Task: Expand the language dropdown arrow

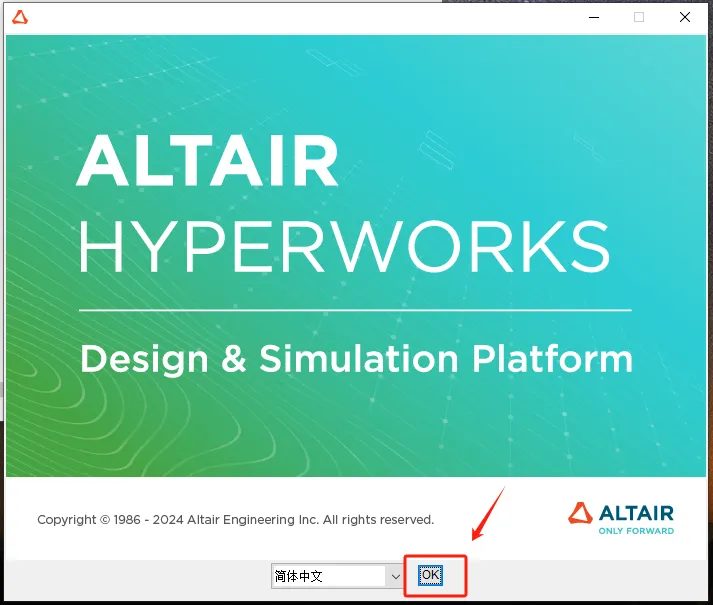Action: pyautogui.click(x=395, y=576)
